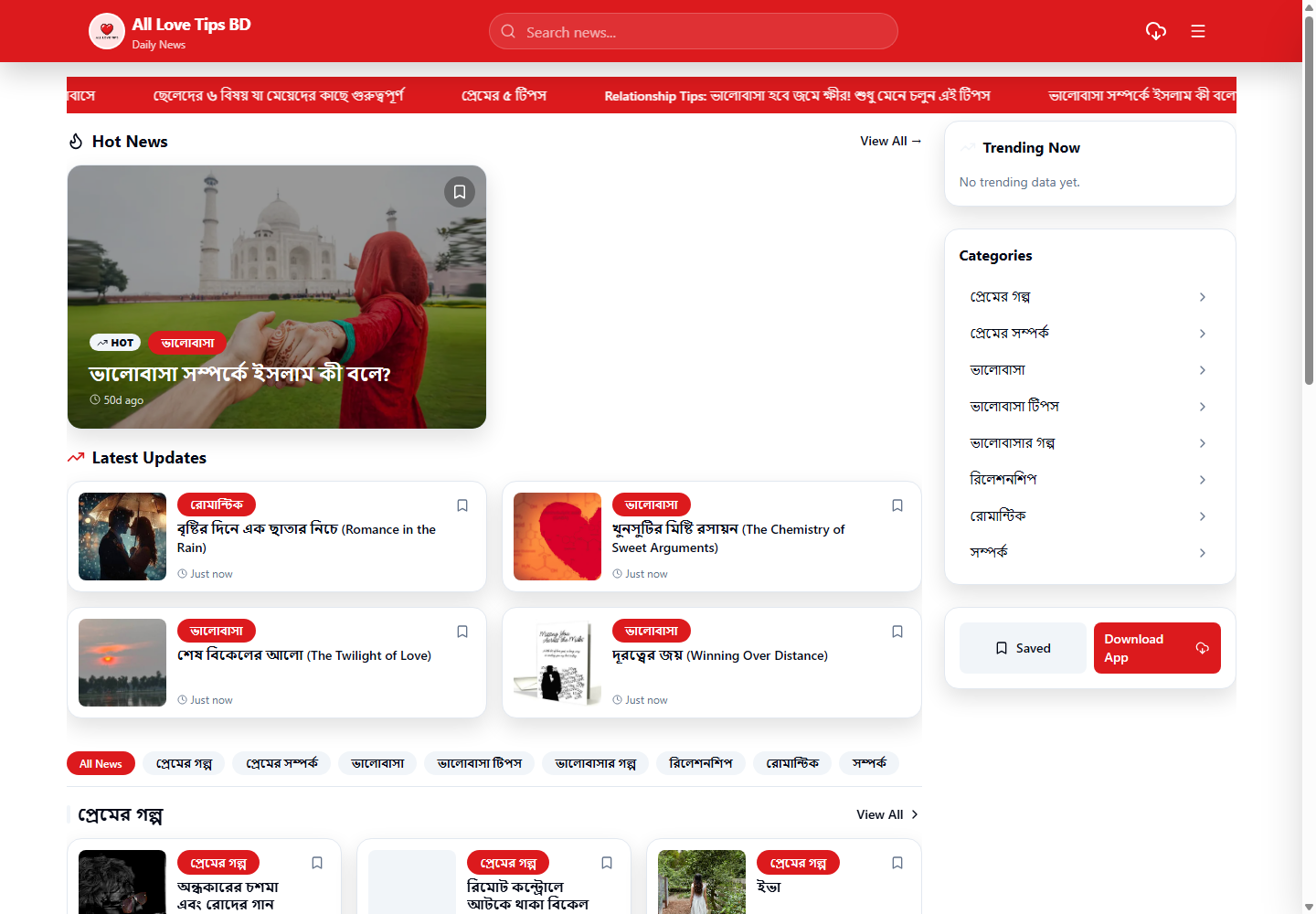Open ticker headline প্রেমের ৫ টিপস
This screenshot has width=1316, height=914.
coord(504,95)
